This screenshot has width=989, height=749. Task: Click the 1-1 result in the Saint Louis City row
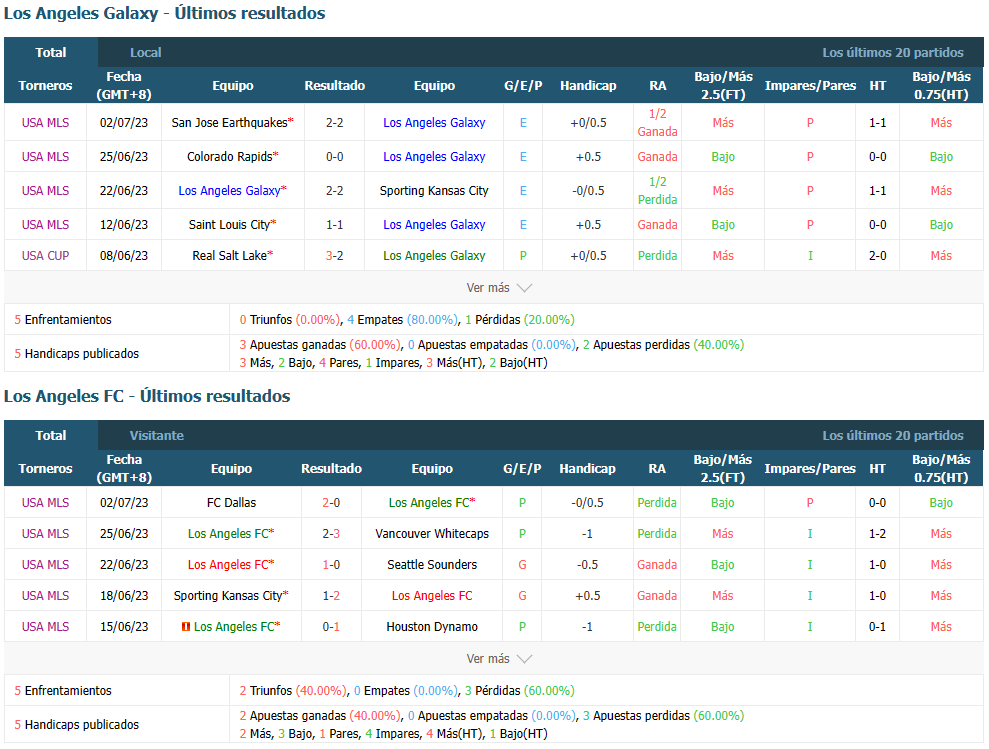coord(334,225)
